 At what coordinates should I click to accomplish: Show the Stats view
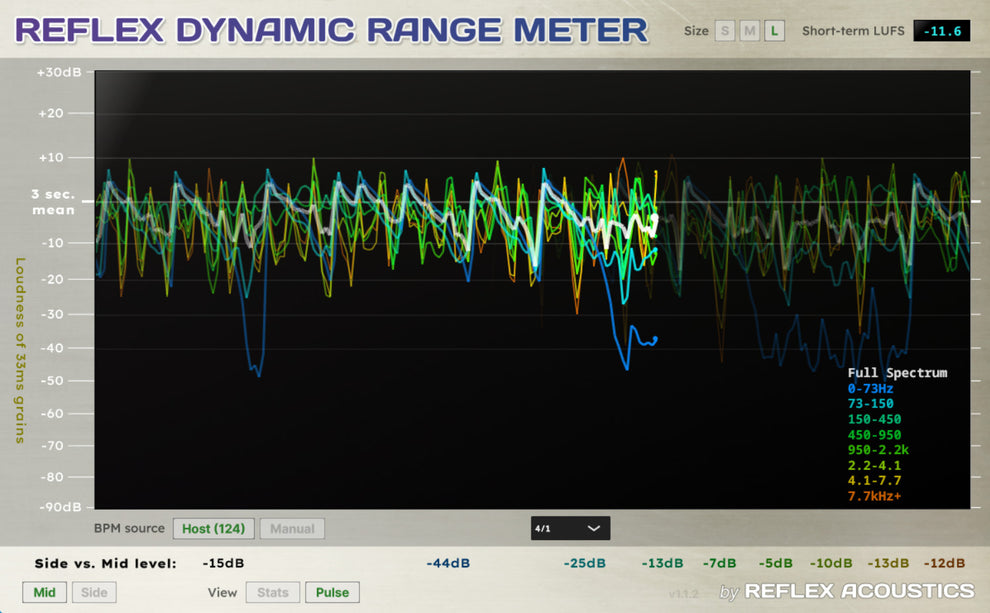272,592
